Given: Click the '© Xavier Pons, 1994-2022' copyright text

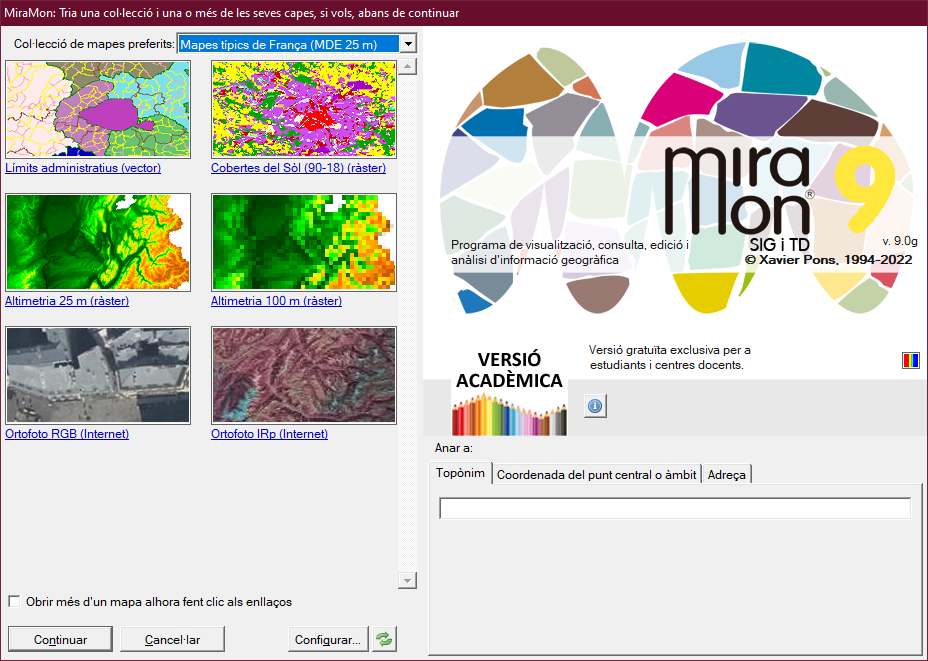Looking at the screenshot, I should [x=829, y=260].
